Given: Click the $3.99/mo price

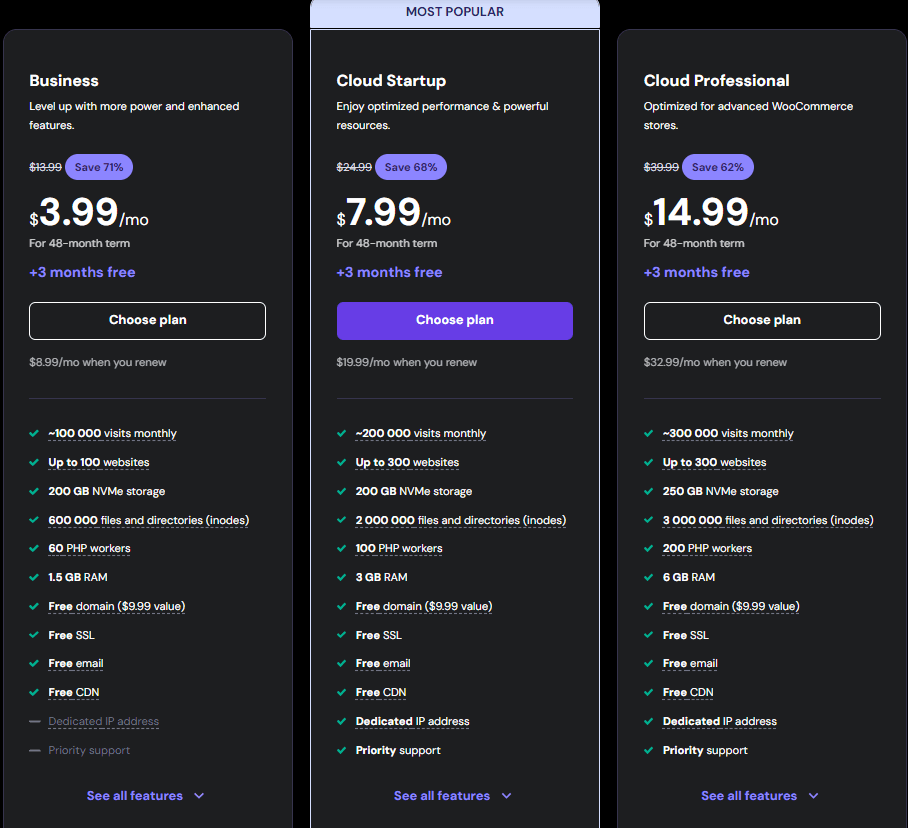Looking at the screenshot, I should 89,212.
